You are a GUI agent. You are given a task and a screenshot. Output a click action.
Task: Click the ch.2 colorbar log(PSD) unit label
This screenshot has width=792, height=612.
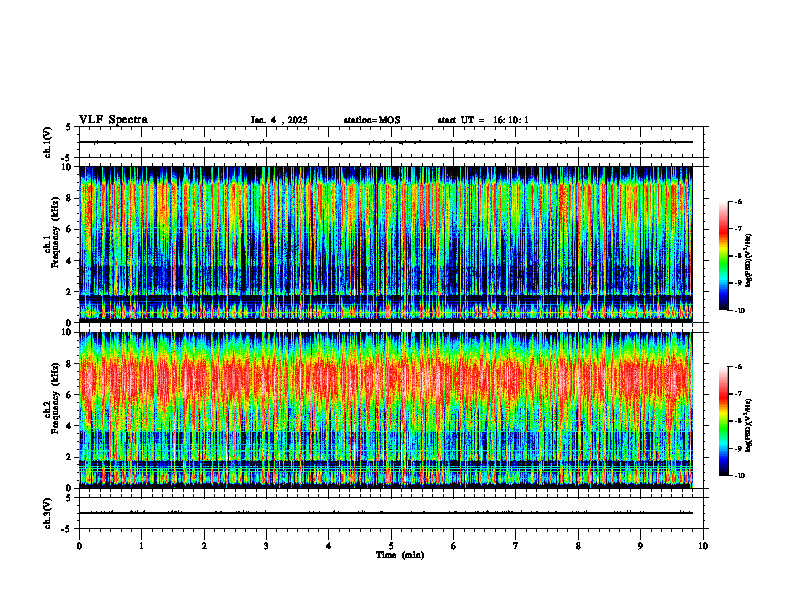(748, 426)
